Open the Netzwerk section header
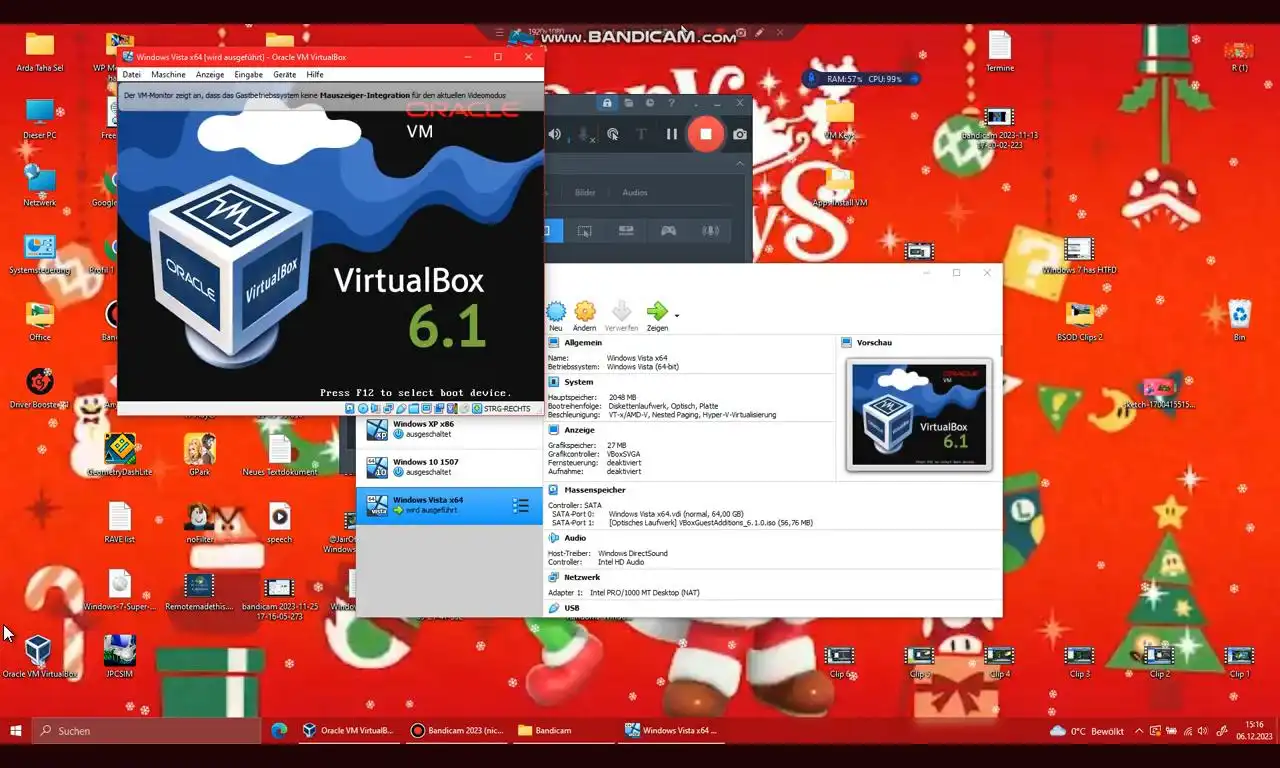Viewport: 1280px width, 768px height. [582, 577]
